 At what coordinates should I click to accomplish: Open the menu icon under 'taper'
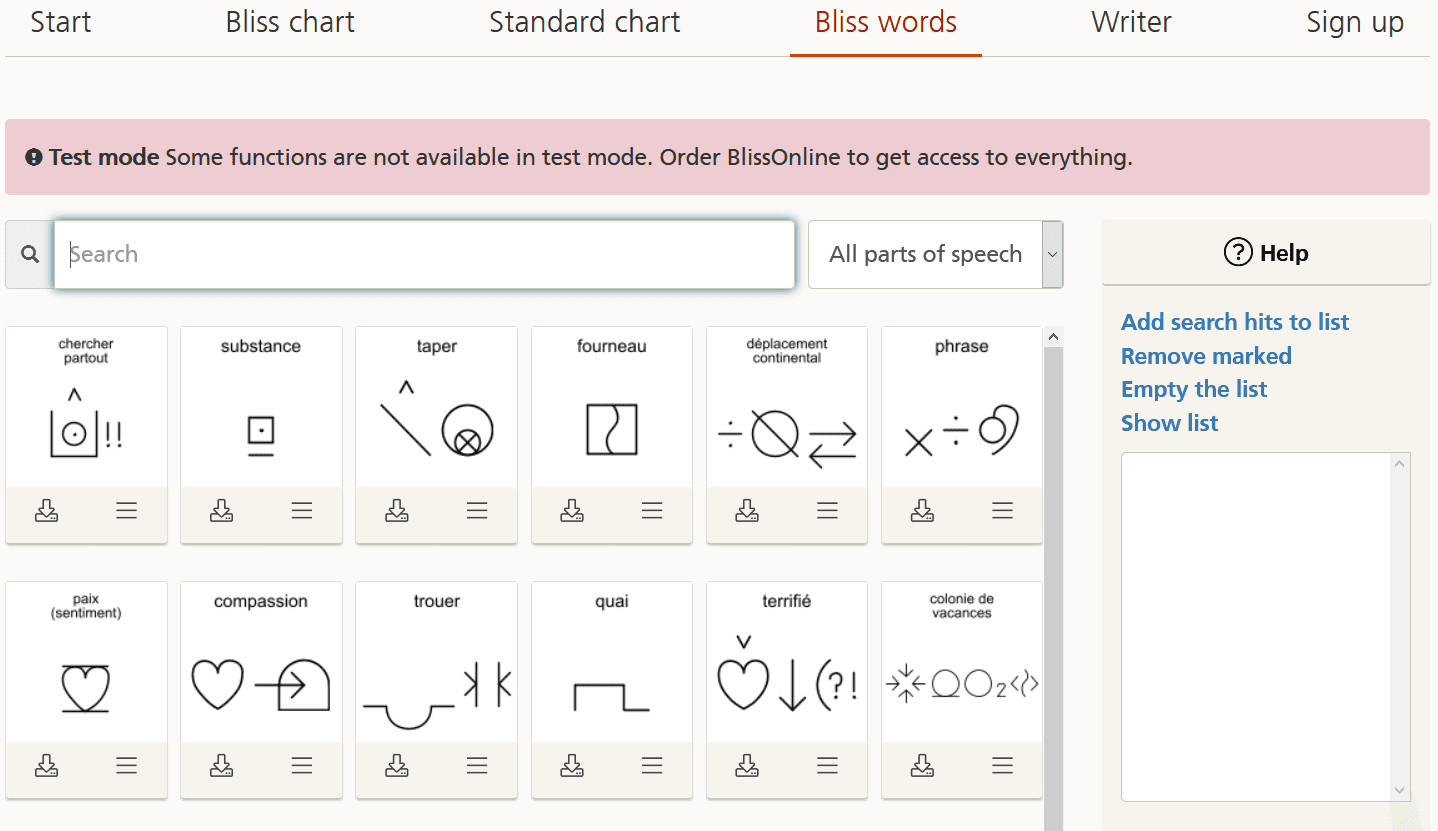[x=477, y=511]
